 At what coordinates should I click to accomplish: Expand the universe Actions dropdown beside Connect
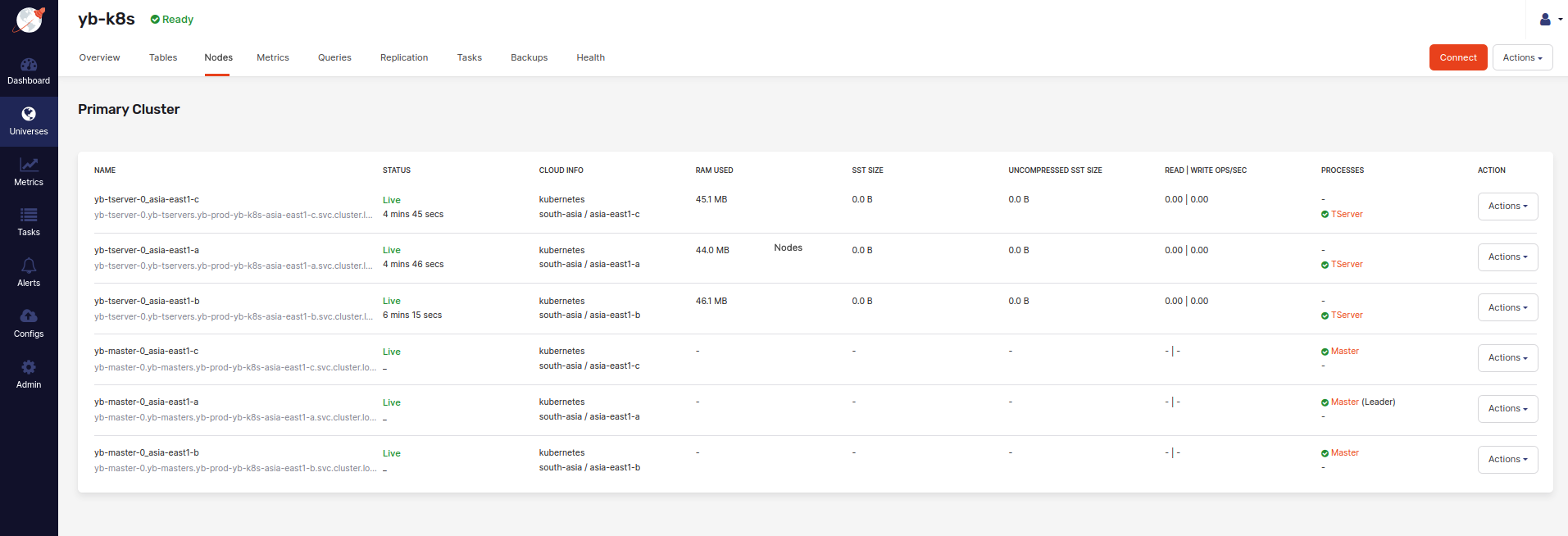tap(1522, 57)
